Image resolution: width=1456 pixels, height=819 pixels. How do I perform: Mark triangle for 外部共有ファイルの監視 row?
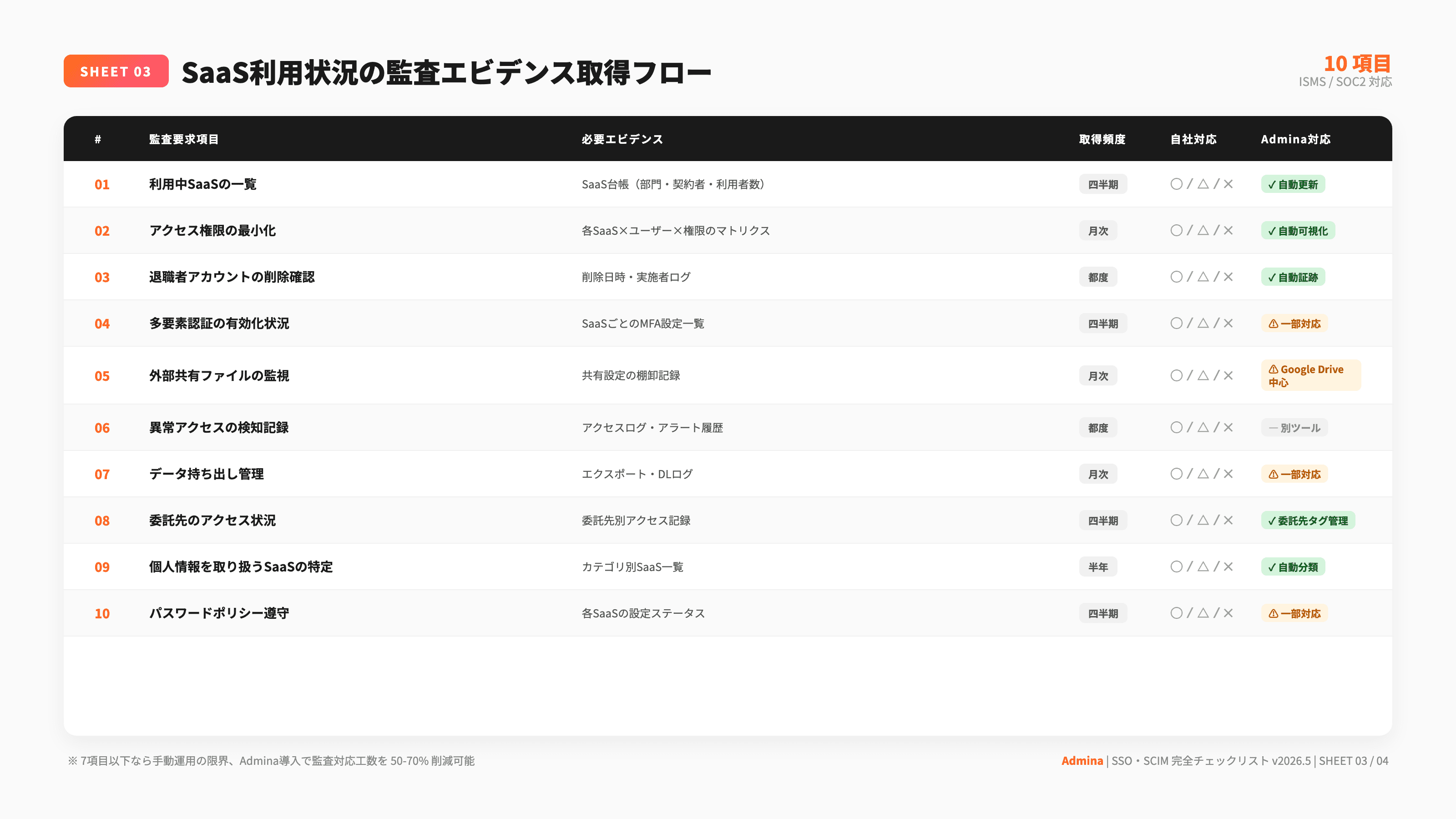pyautogui.click(x=1203, y=375)
